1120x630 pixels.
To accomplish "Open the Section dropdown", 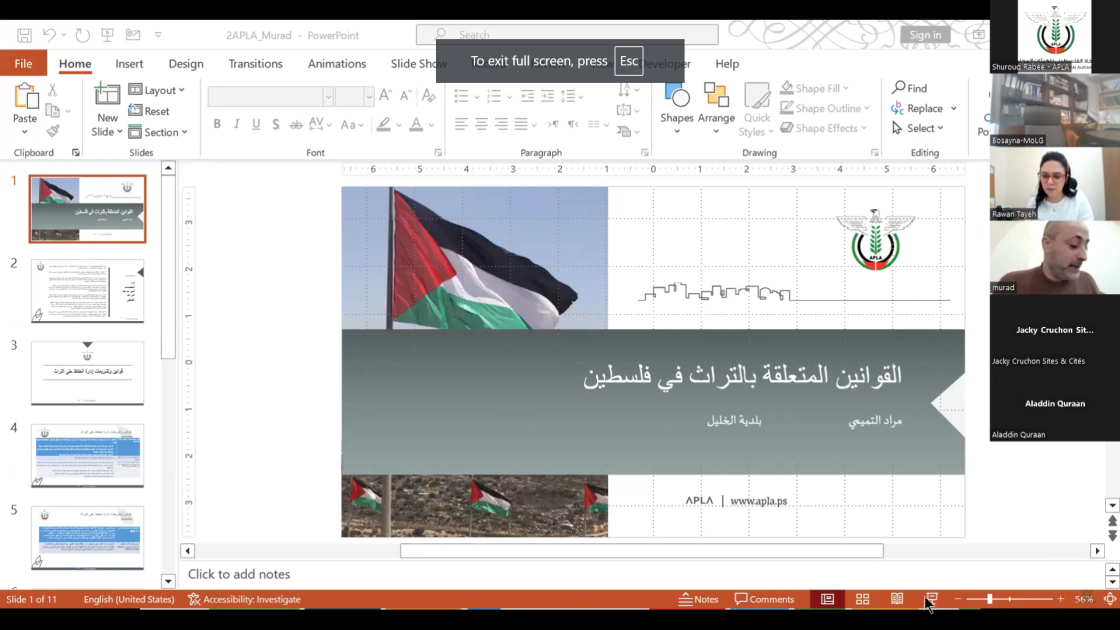I will click(x=158, y=132).
